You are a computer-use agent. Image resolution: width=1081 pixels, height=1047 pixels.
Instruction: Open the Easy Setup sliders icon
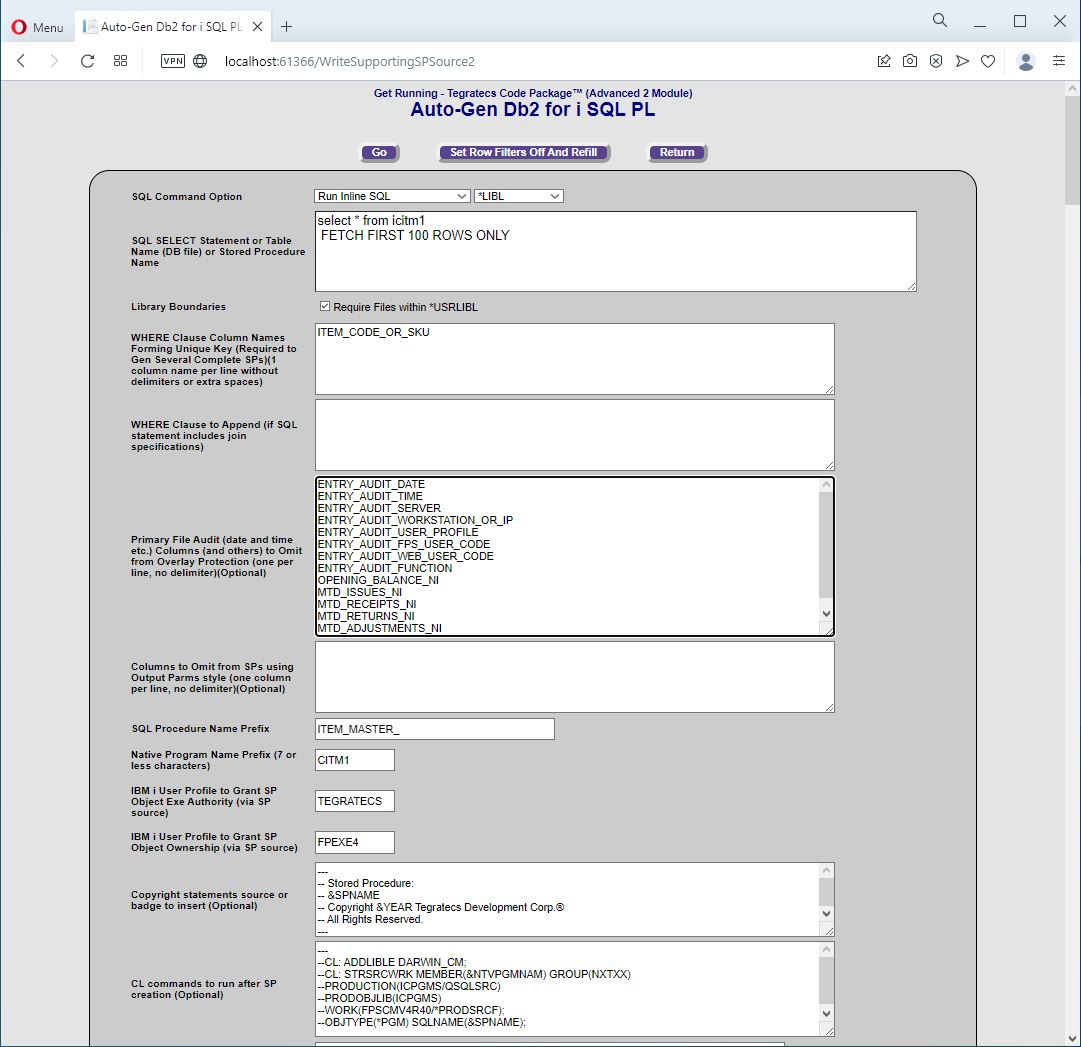[1059, 61]
